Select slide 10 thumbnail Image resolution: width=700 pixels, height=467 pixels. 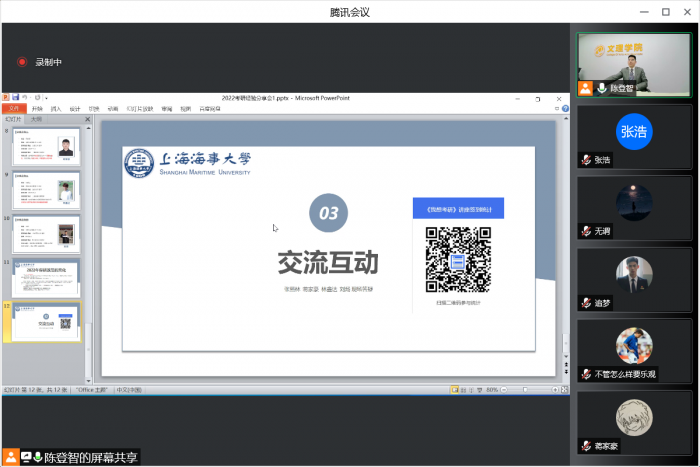[46, 234]
